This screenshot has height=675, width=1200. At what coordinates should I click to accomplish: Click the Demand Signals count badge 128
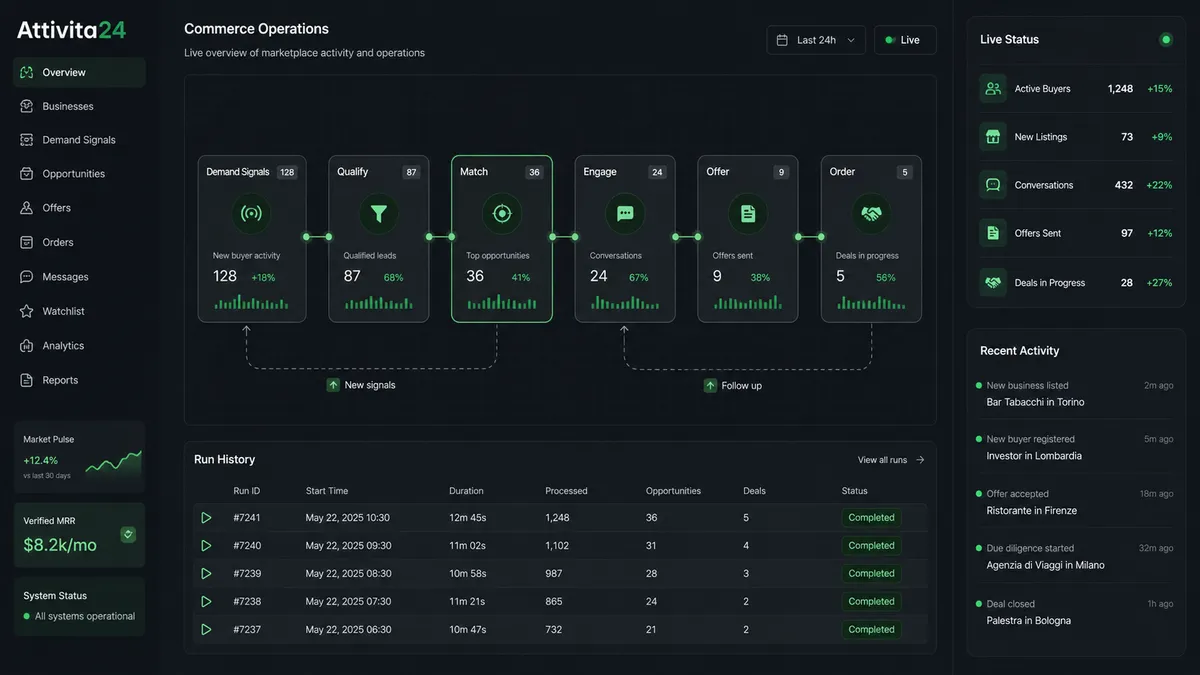click(287, 172)
